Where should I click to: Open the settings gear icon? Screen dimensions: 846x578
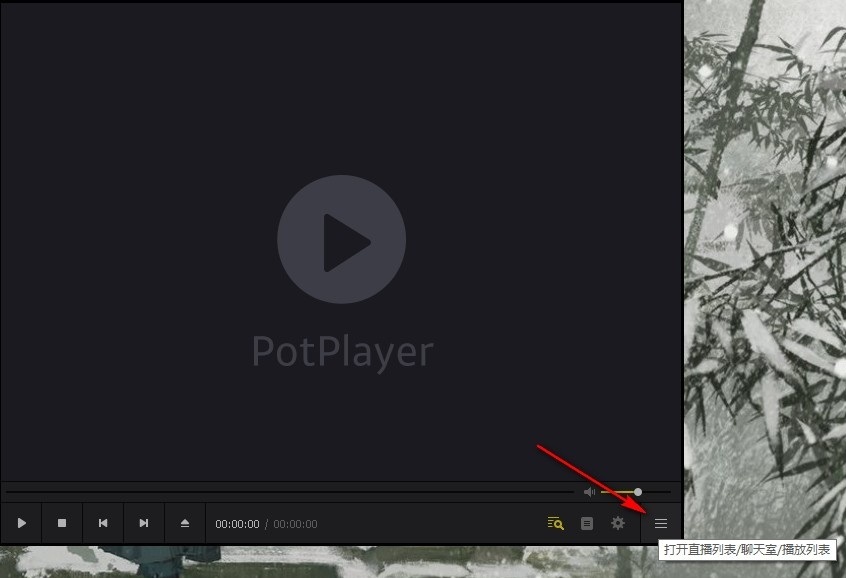618,523
